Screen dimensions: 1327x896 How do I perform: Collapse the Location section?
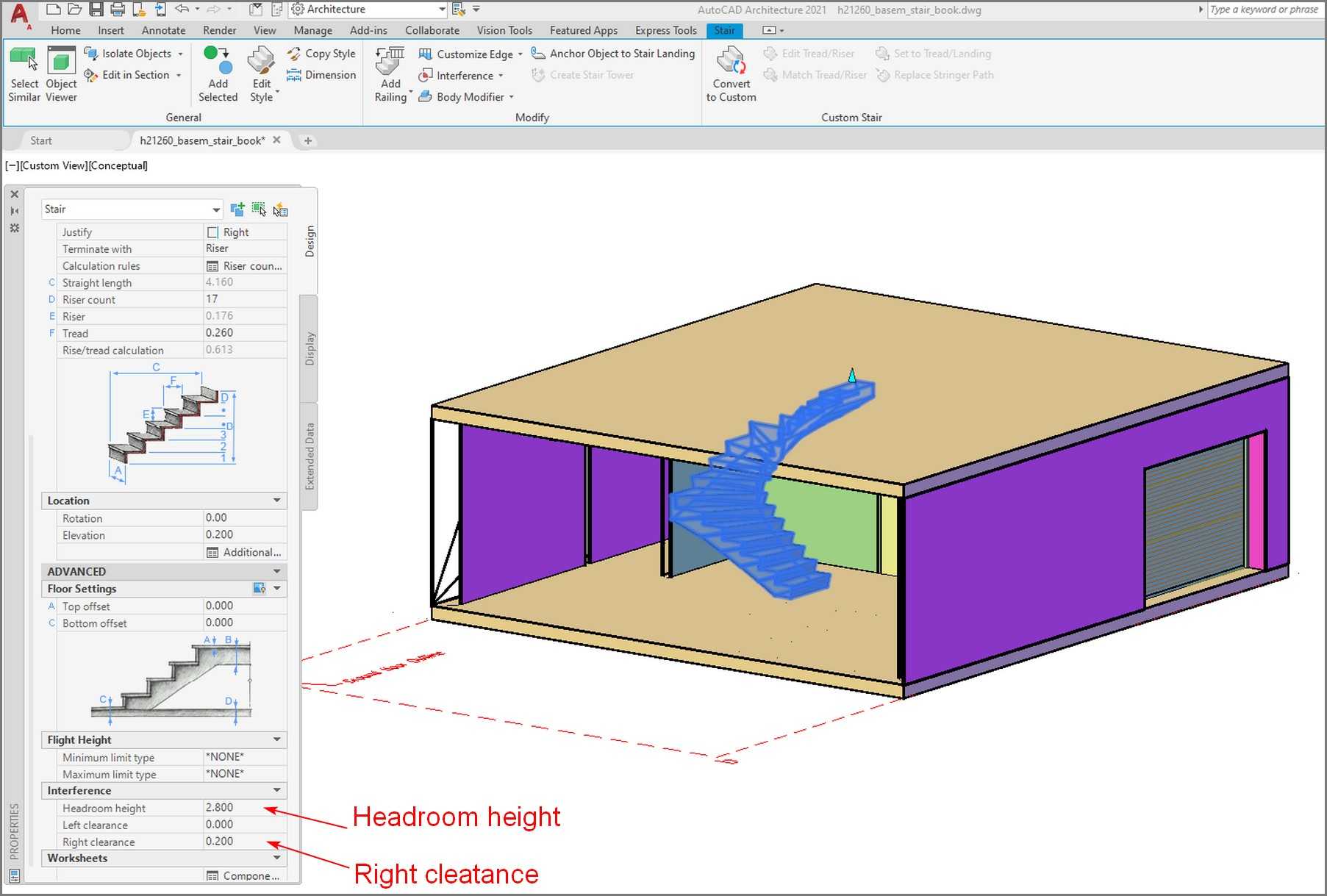(x=277, y=501)
